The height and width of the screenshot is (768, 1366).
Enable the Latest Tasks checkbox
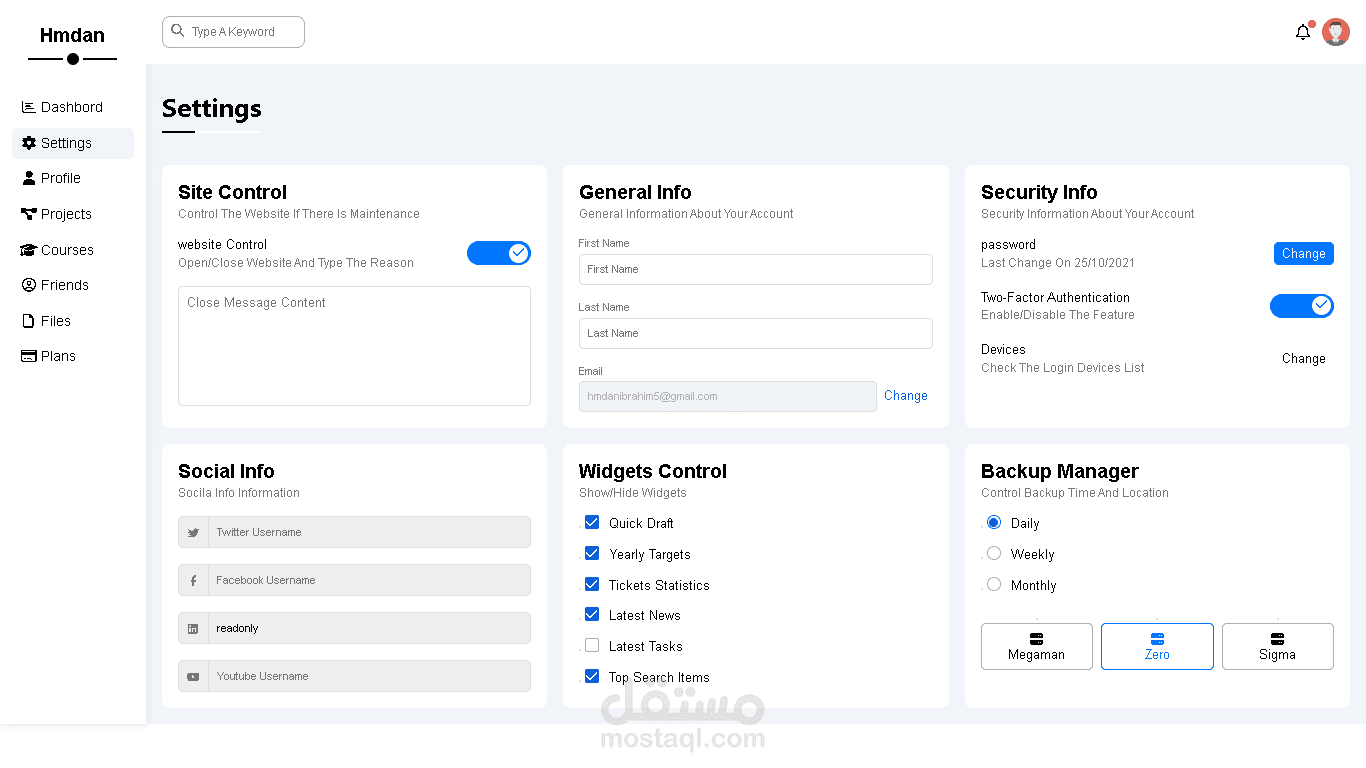pyautogui.click(x=592, y=645)
